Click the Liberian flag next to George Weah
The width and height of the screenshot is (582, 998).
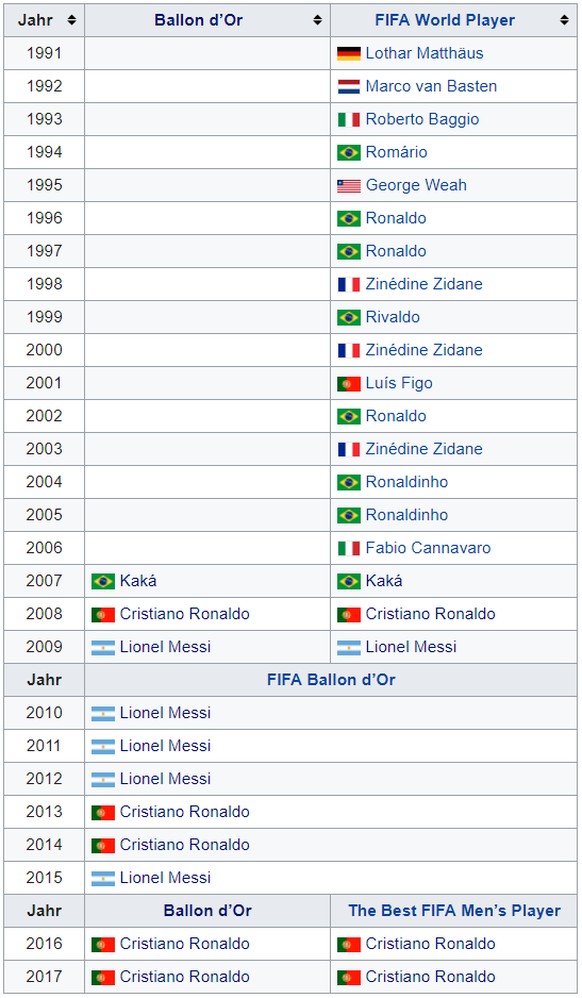coord(348,186)
